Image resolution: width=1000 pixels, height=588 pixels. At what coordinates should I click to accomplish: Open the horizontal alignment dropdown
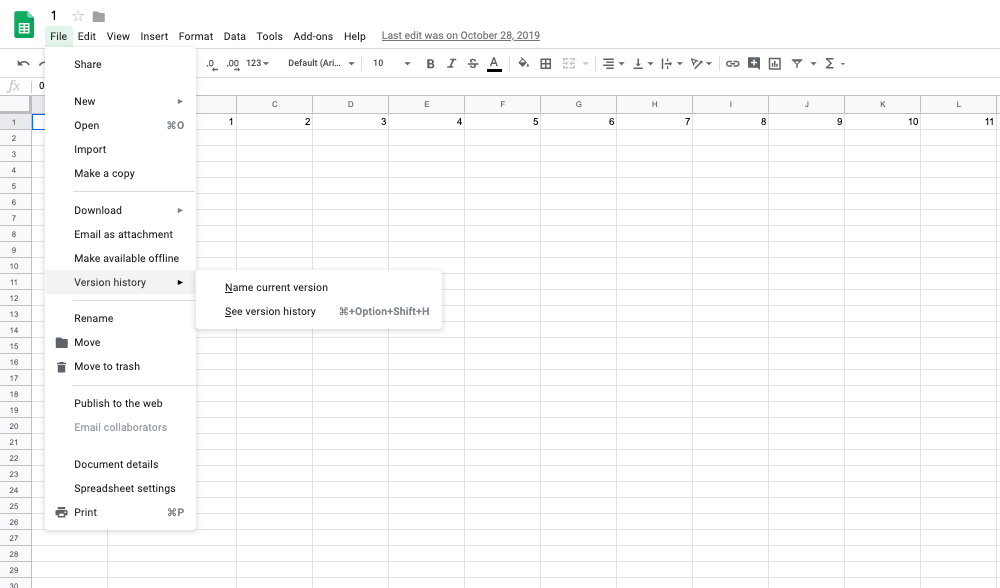[x=611, y=63]
